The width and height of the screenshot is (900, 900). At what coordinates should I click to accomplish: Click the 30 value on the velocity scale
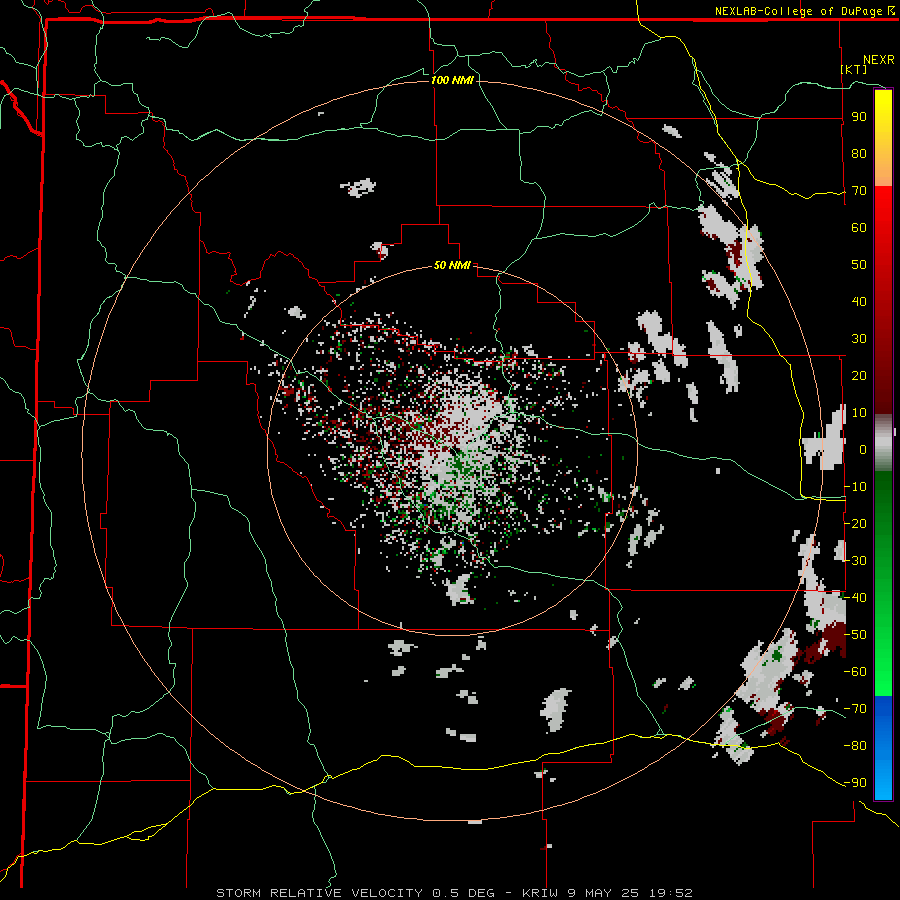(x=859, y=339)
